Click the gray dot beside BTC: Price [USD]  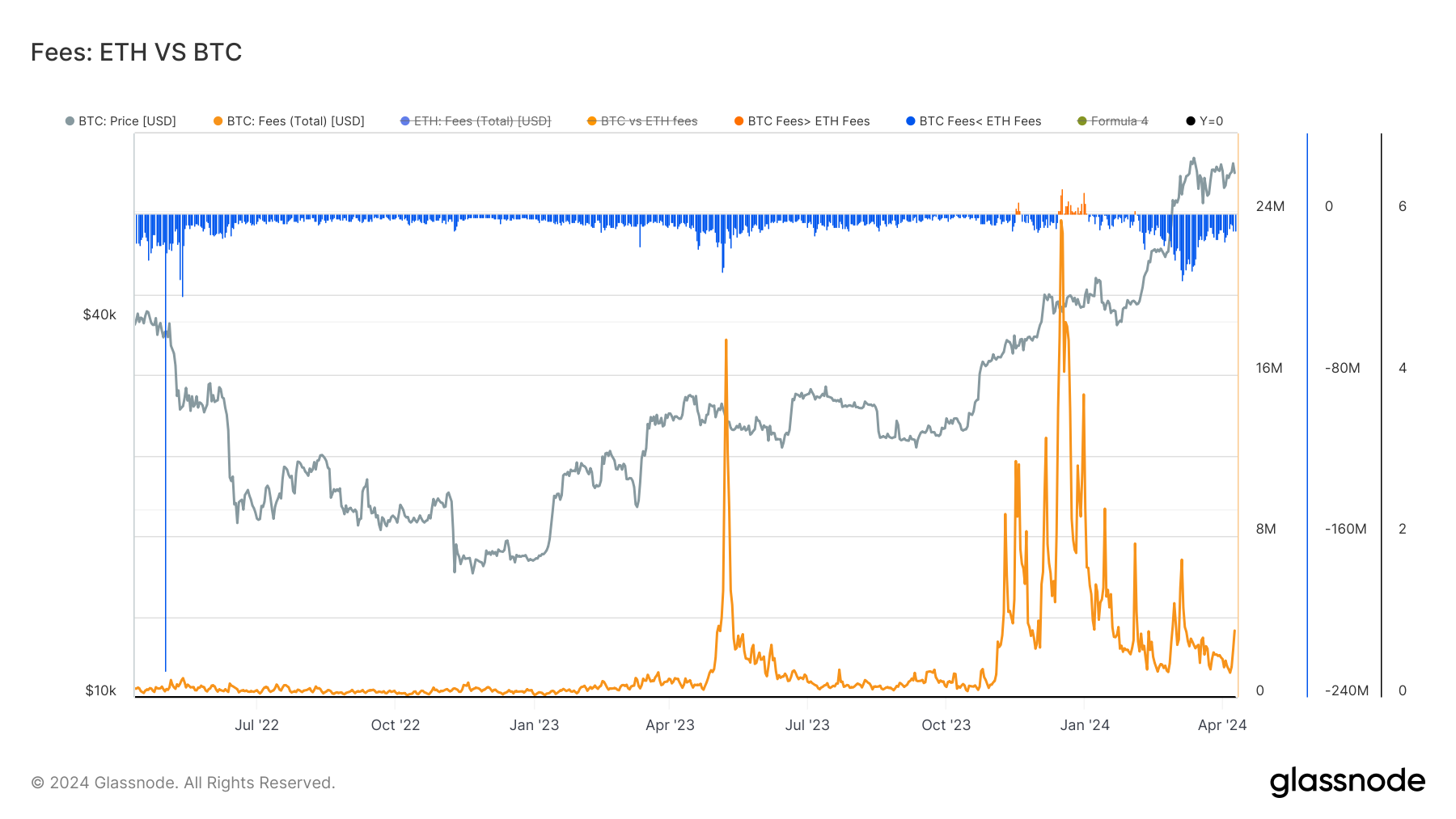[70, 121]
